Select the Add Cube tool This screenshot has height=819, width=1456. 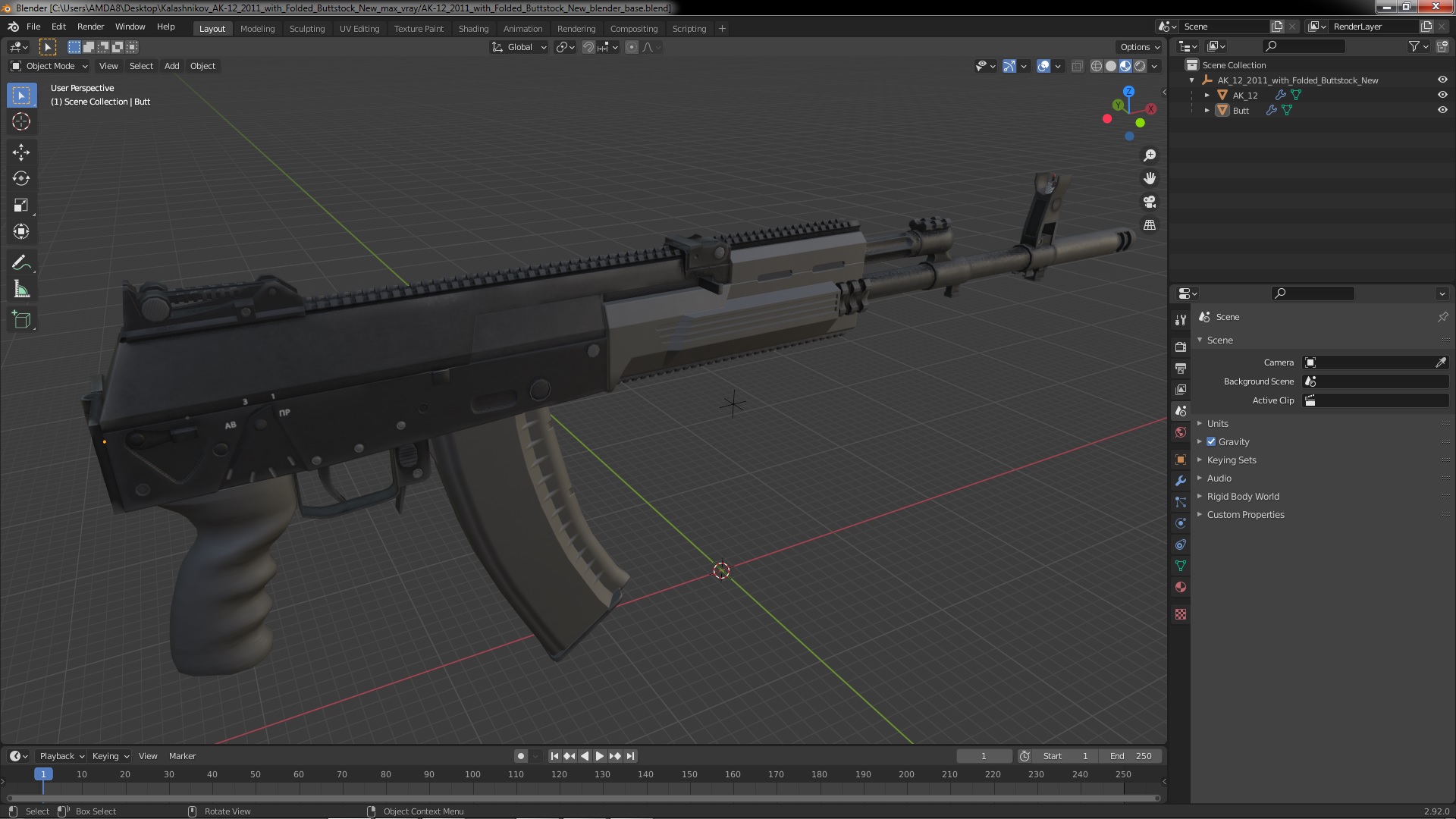(21, 320)
